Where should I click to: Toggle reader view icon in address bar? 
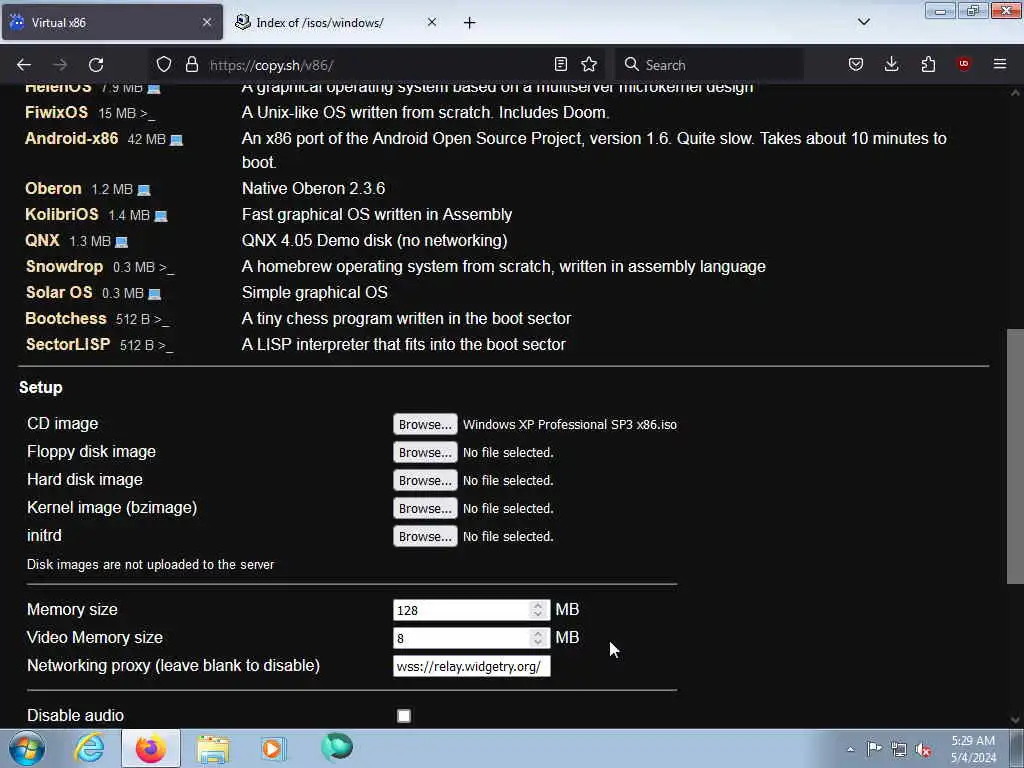(x=560, y=64)
